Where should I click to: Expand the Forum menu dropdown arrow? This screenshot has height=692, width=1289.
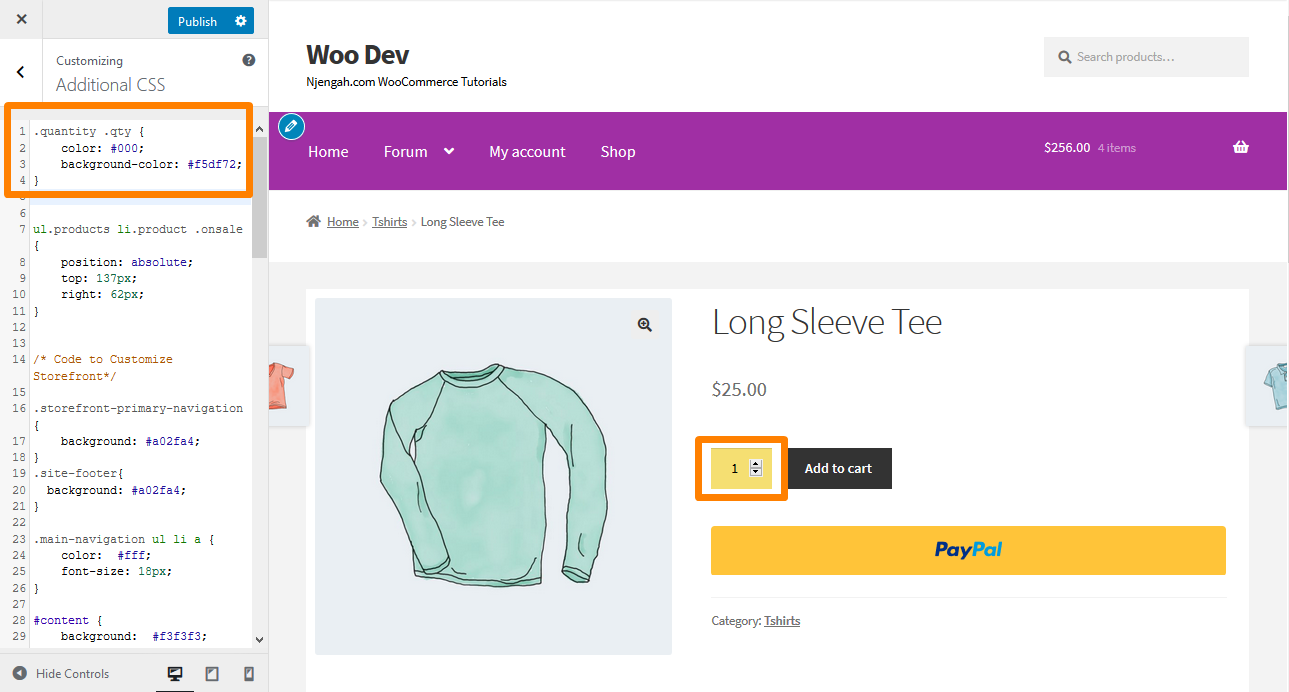click(x=449, y=151)
